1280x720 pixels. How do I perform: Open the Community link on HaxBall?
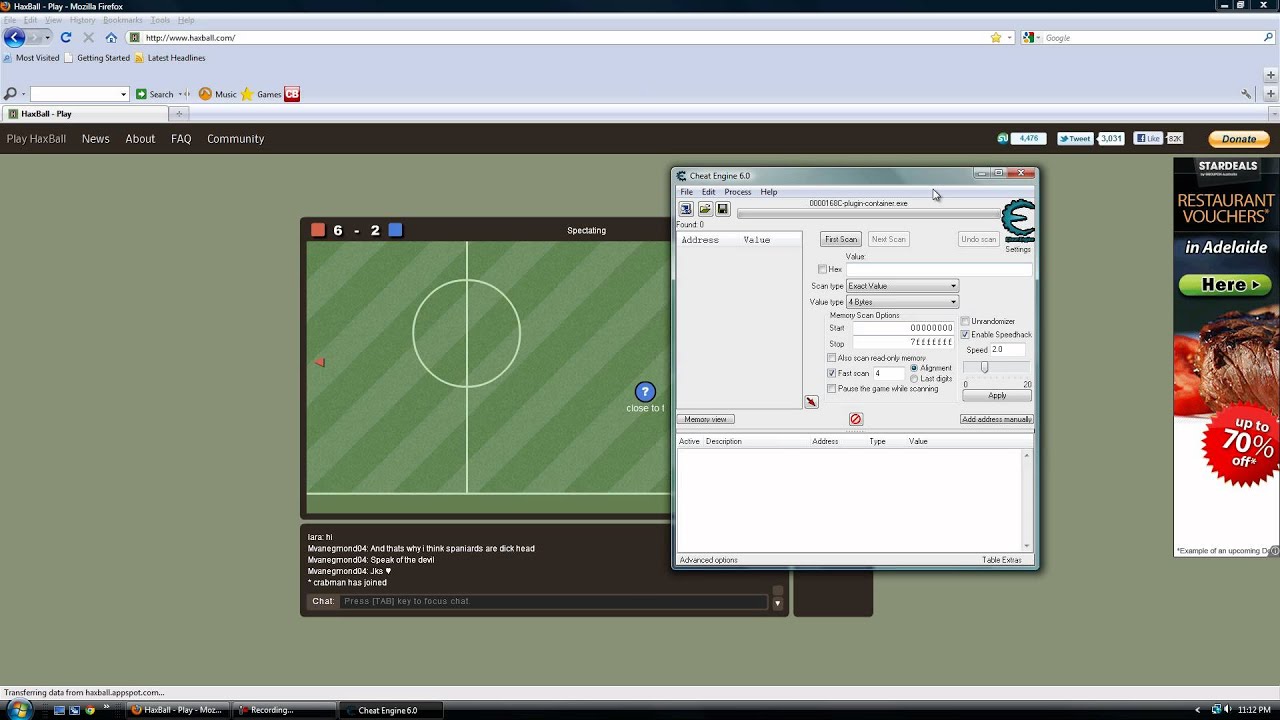click(235, 139)
